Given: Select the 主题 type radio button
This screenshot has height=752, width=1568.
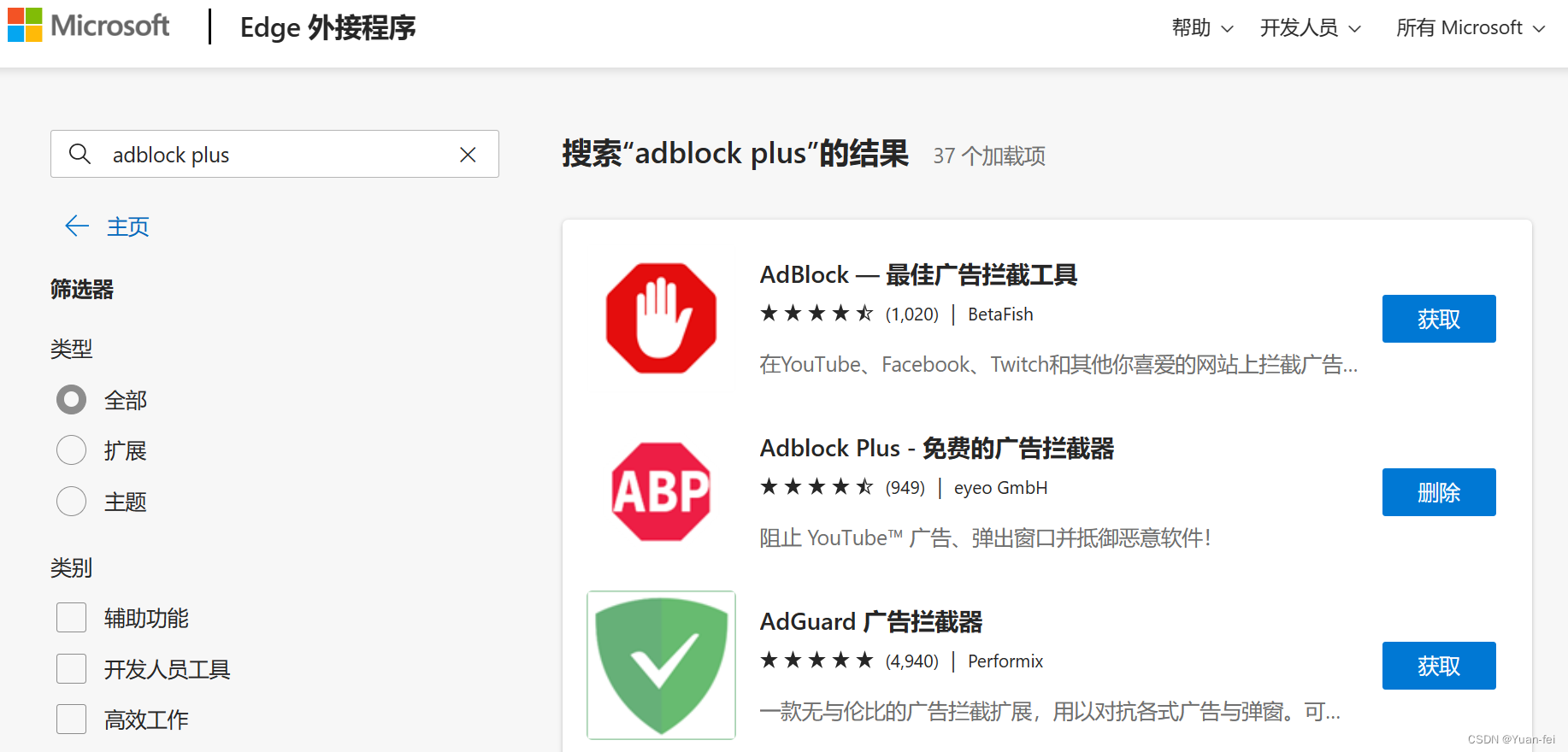Looking at the screenshot, I should pos(72,501).
